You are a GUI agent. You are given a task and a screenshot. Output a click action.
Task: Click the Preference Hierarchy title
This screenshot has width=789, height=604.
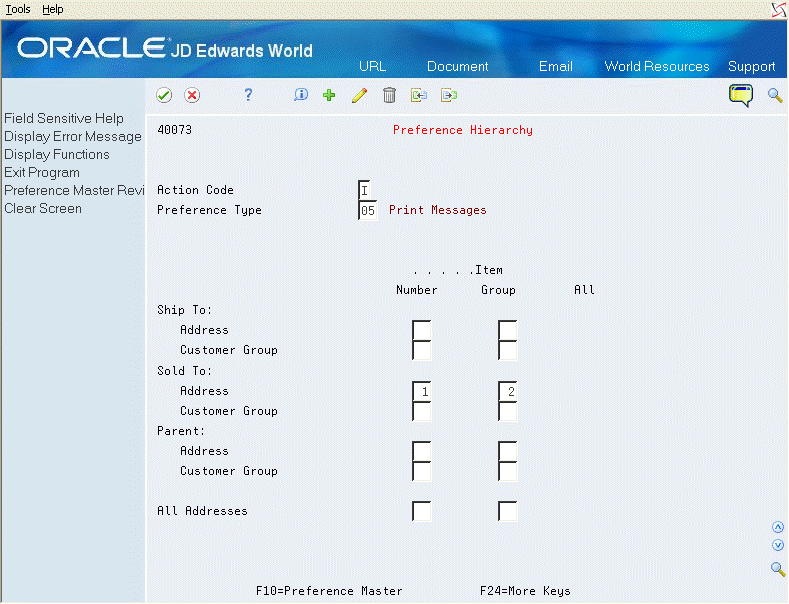tap(463, 130)
